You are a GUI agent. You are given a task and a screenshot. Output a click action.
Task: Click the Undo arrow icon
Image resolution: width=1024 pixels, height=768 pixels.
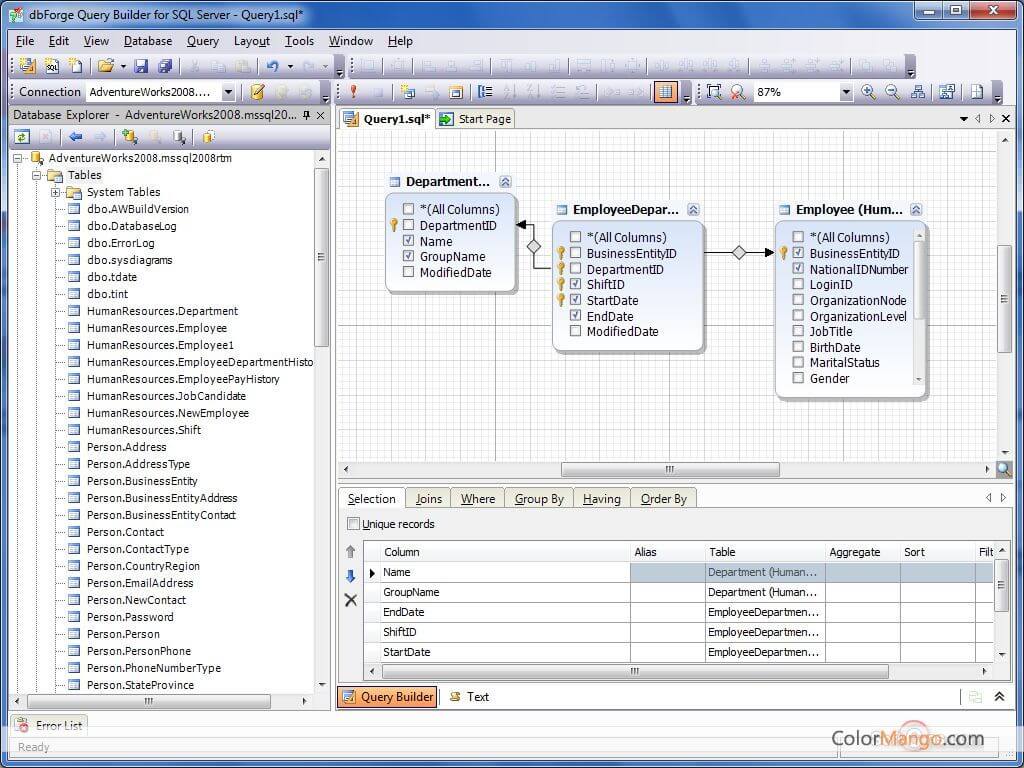tap(272, 66)
